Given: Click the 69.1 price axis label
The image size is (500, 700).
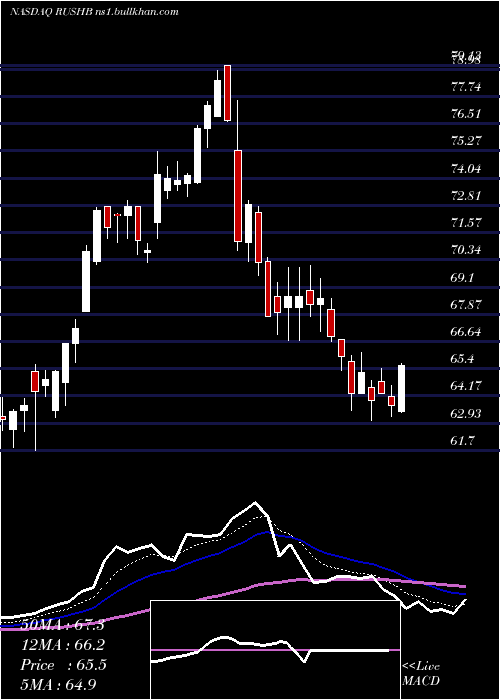Looking at the screenshot, I should (x=462, y=278).
